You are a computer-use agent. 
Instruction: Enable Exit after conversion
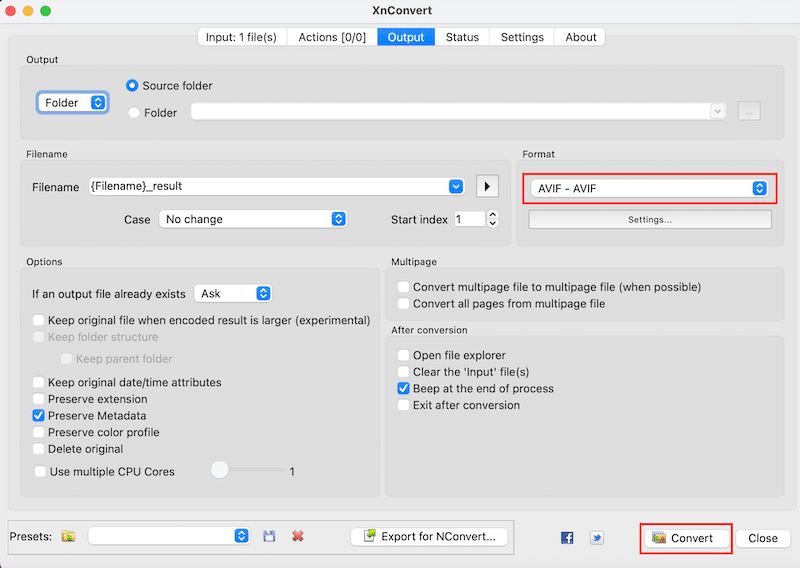[x=404, y=405]
